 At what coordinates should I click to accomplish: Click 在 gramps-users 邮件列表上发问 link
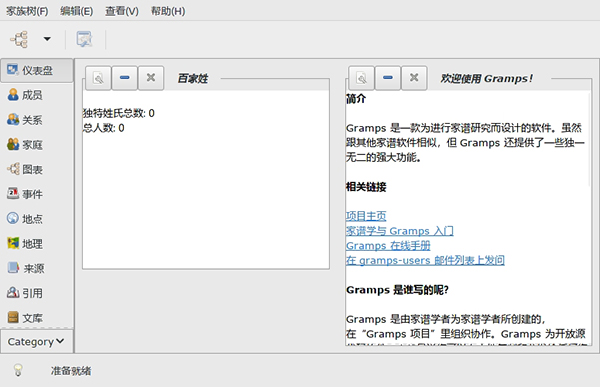[x=425, y=260]
